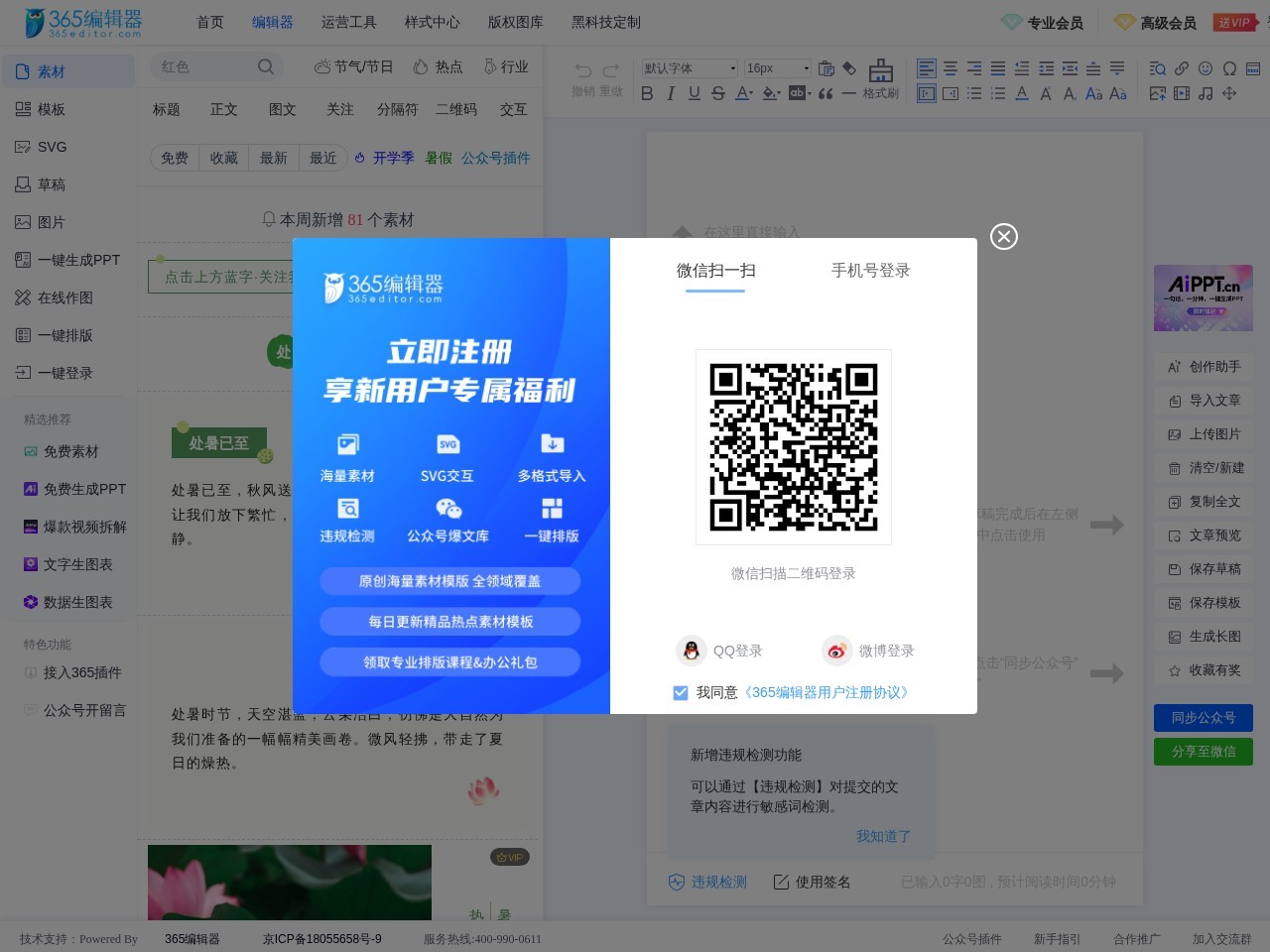Screen dimensions: 1270x952
Task: Close the login popup with X icon
Action: [x=1004, y=236]
